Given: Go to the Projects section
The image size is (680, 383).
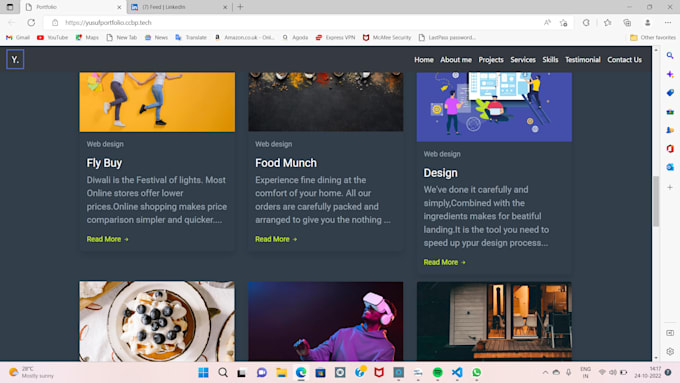Looking at the screenshot, I should click(491, 60).
